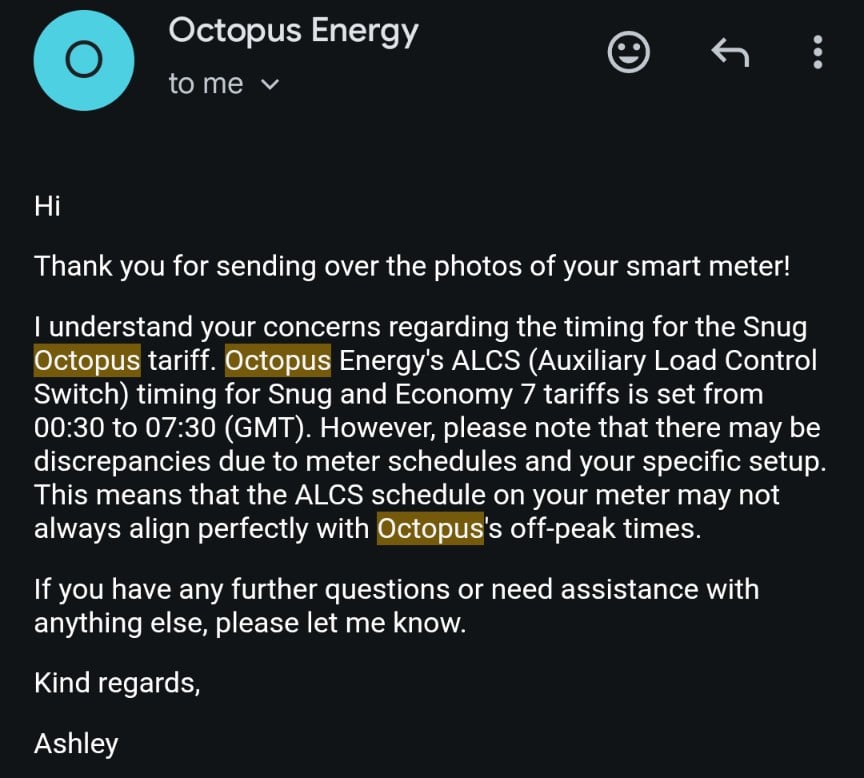Click the 'Ashley' signature name
Viewport: 864px width, 778px height.
pyautogui.click(x=76, y=744)
